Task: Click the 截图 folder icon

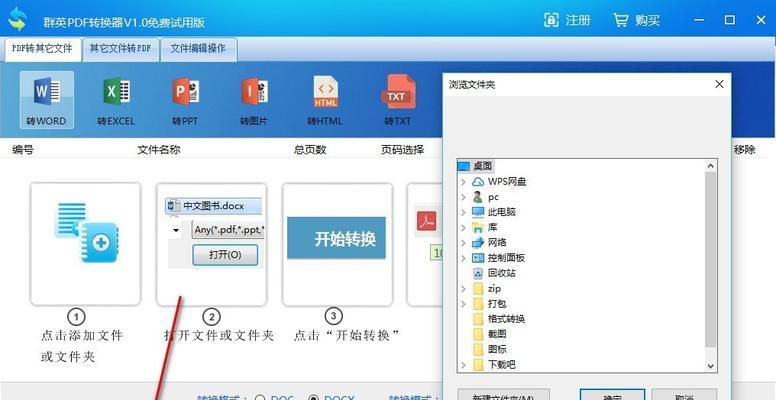Action: [x=478, y=334]
